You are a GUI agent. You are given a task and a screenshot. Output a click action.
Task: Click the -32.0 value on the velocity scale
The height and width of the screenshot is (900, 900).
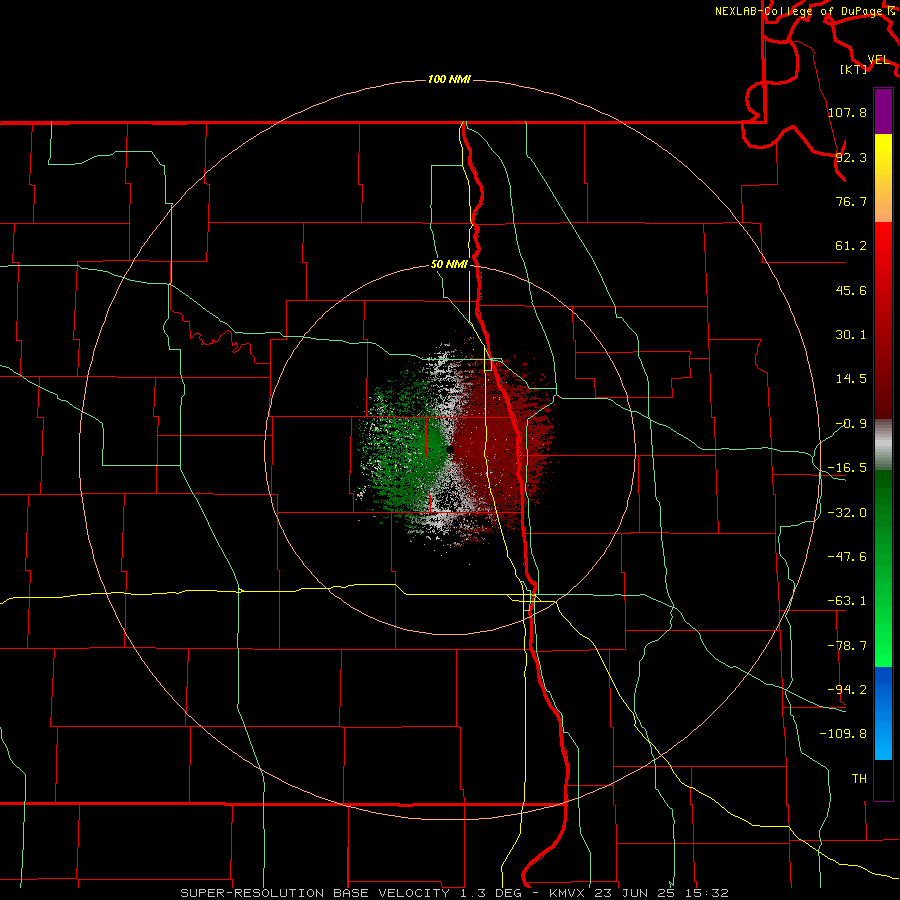coord(847,513)
